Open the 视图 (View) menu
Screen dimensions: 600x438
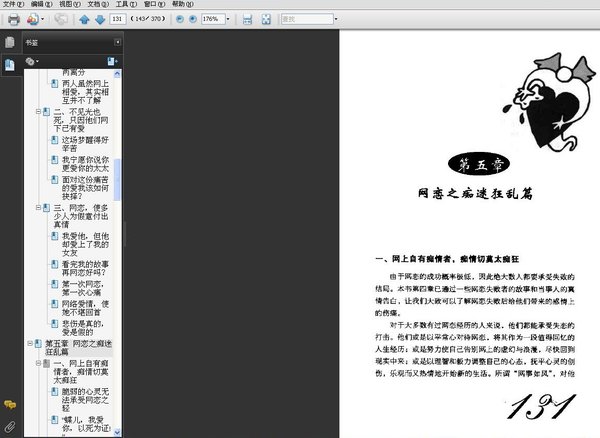(70, 4)
